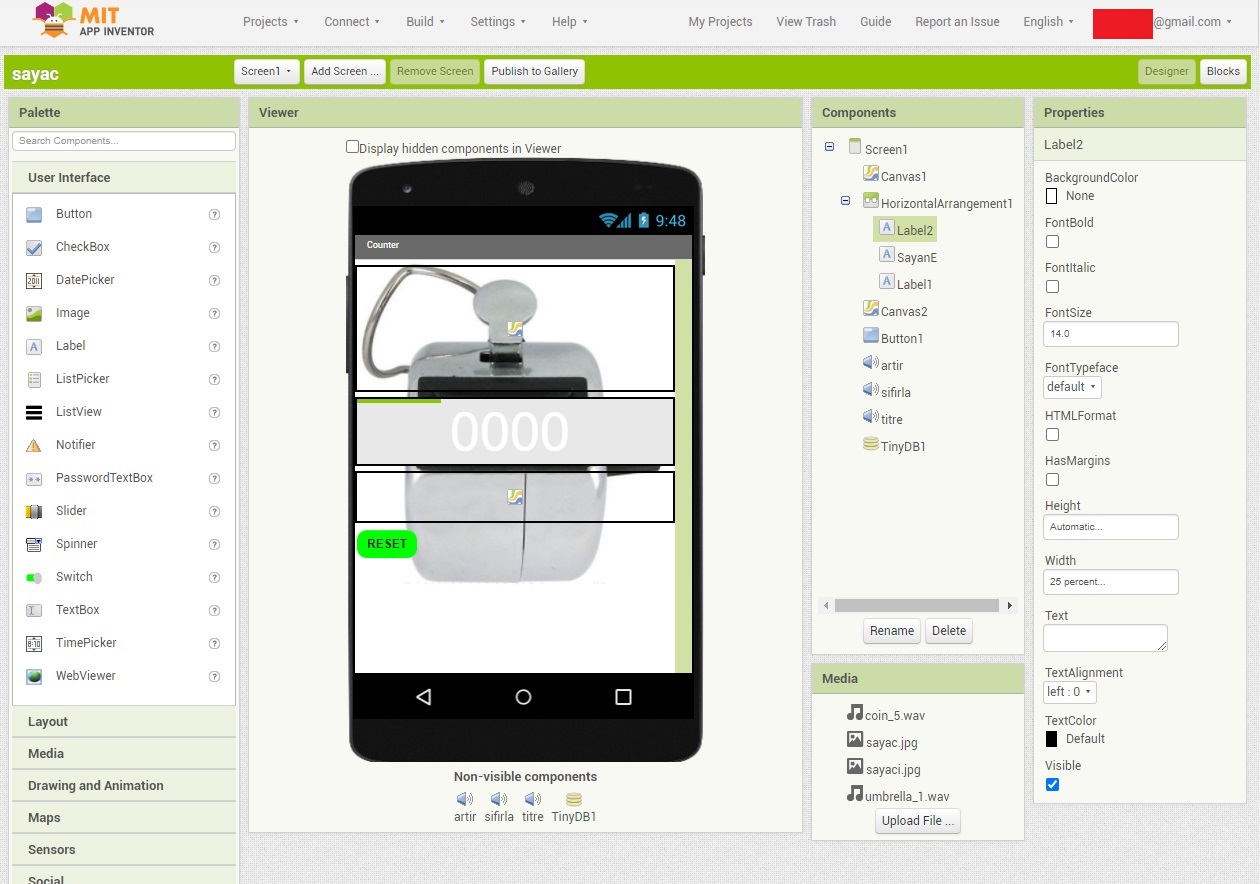1260x884 pixels.
Task: Open help for the Button component
Action: click(x=214, y=214)
